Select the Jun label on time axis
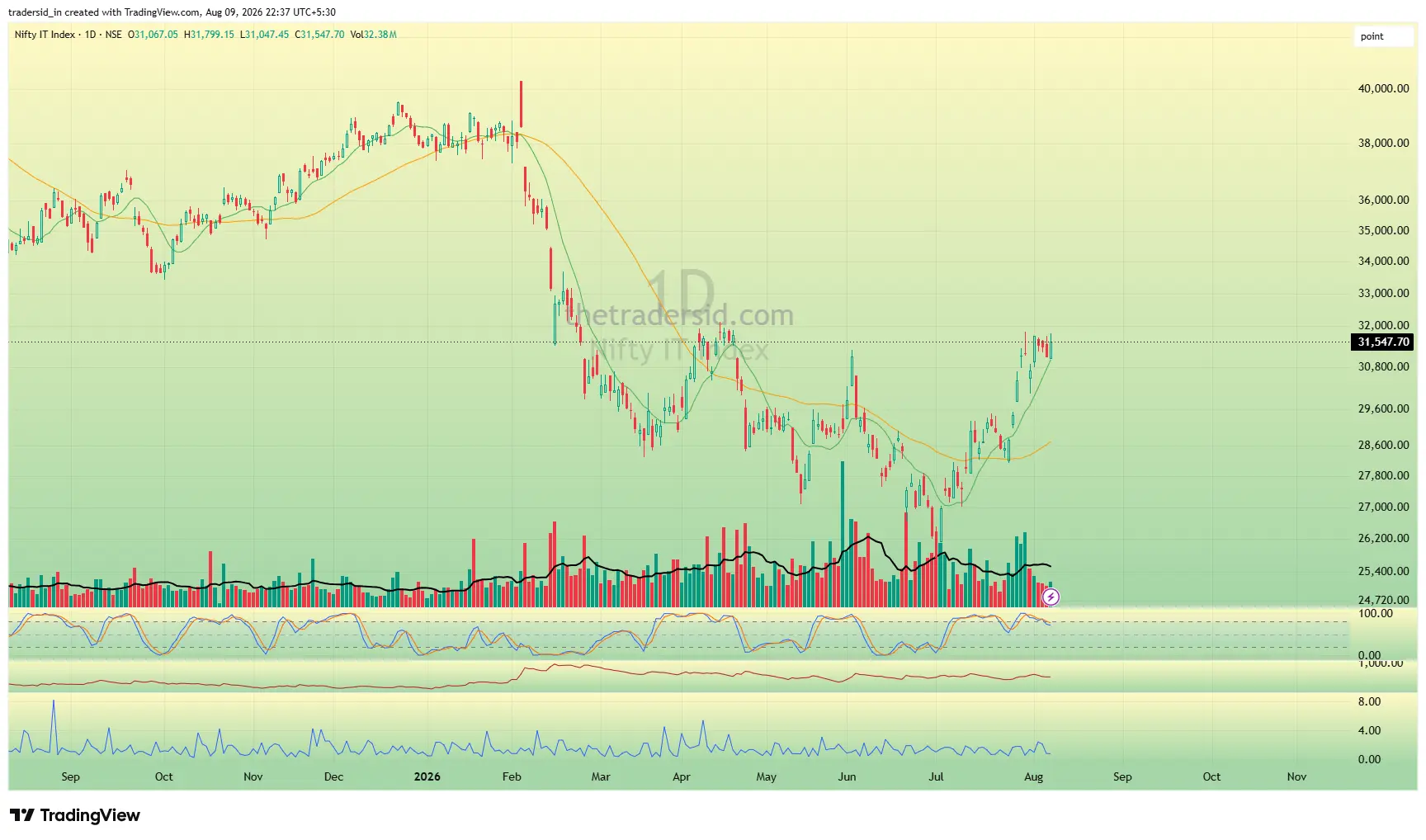Viewport: 1426px width, 840px height. pos(847,776)
